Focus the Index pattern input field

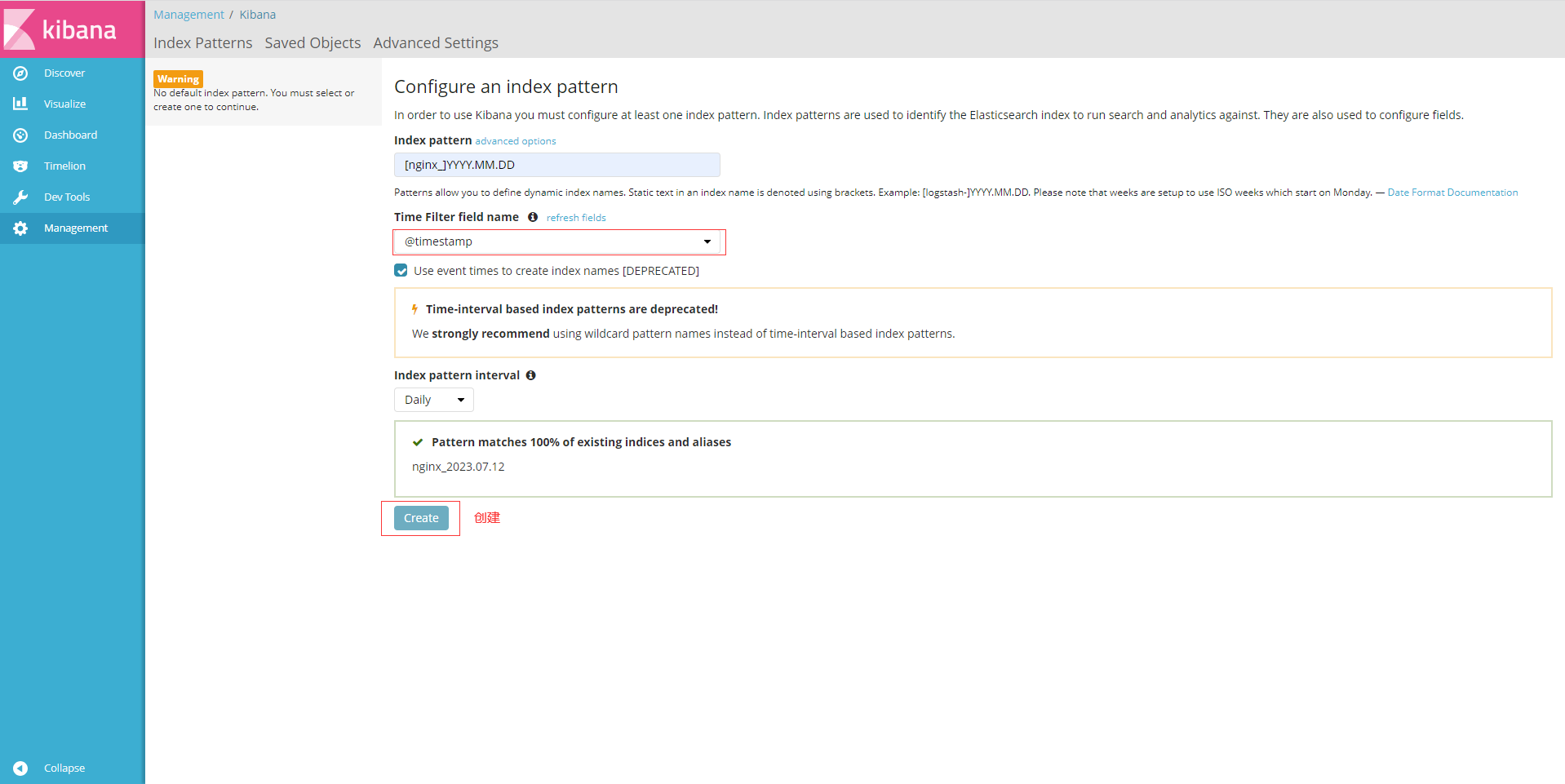coord(557,165)
